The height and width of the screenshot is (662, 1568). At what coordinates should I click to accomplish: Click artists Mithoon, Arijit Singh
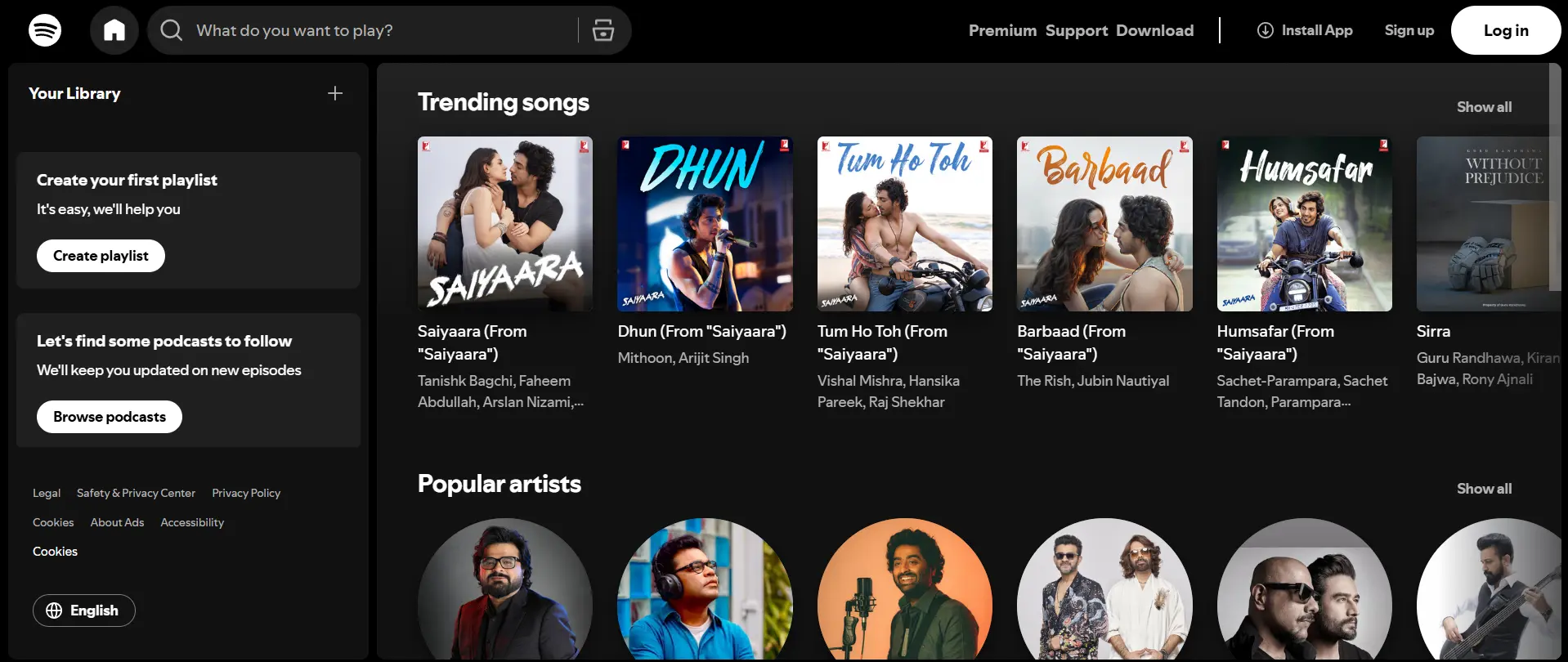point(683,358)
